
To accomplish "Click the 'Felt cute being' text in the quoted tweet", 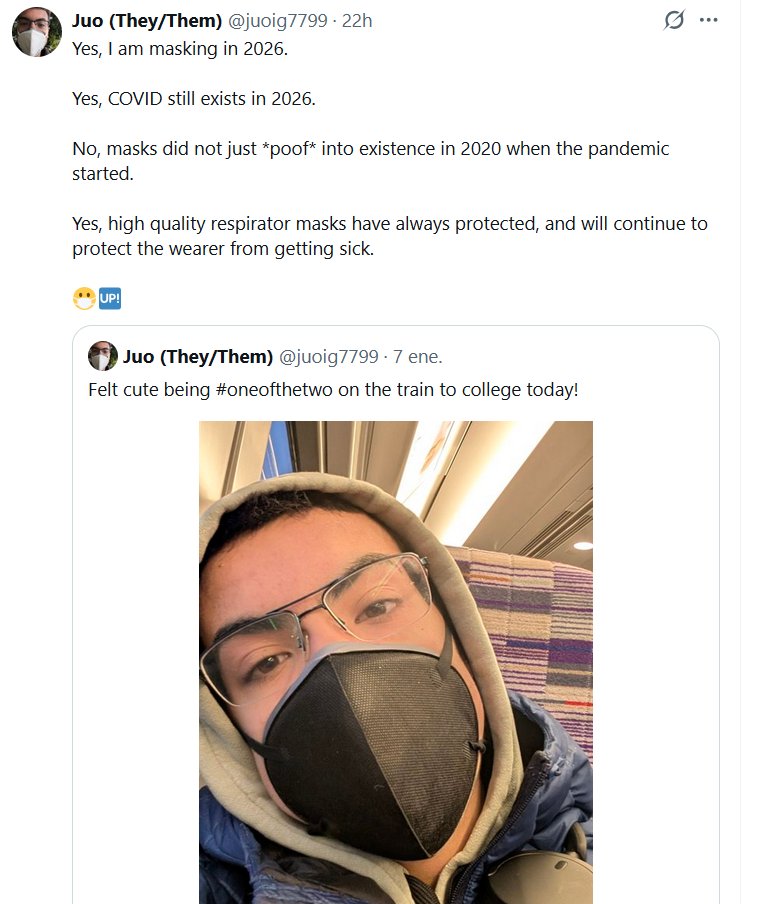I will point(150,389).
